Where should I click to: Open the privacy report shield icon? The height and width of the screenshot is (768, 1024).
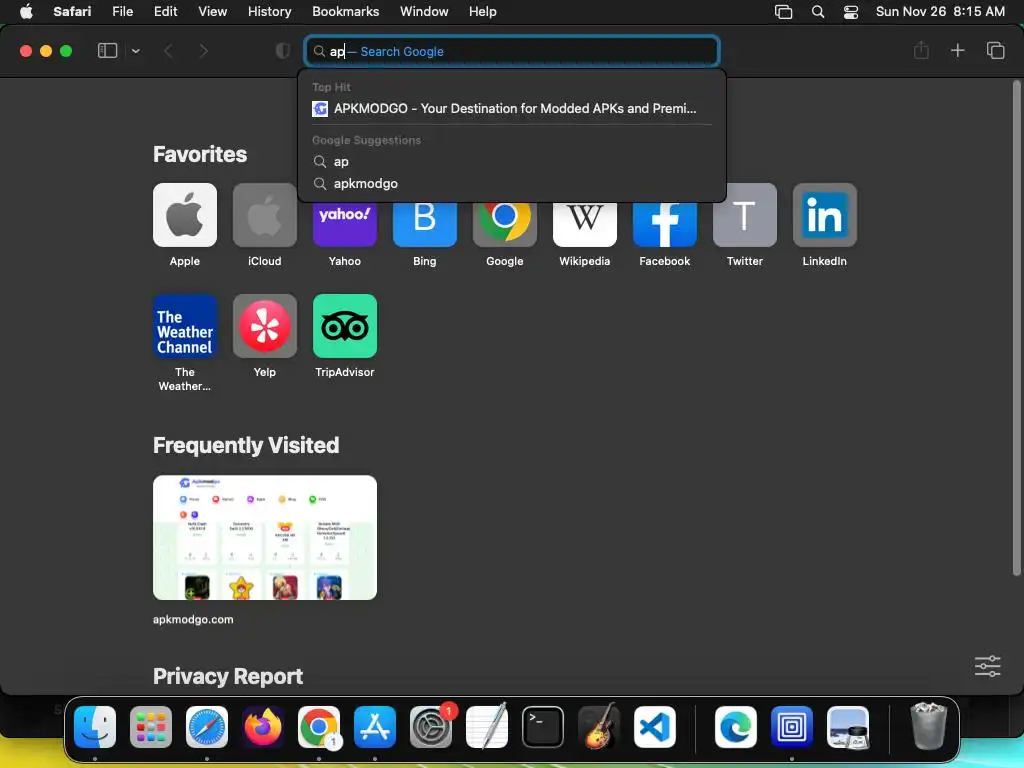pyautogui.click(x=283, y=51)
